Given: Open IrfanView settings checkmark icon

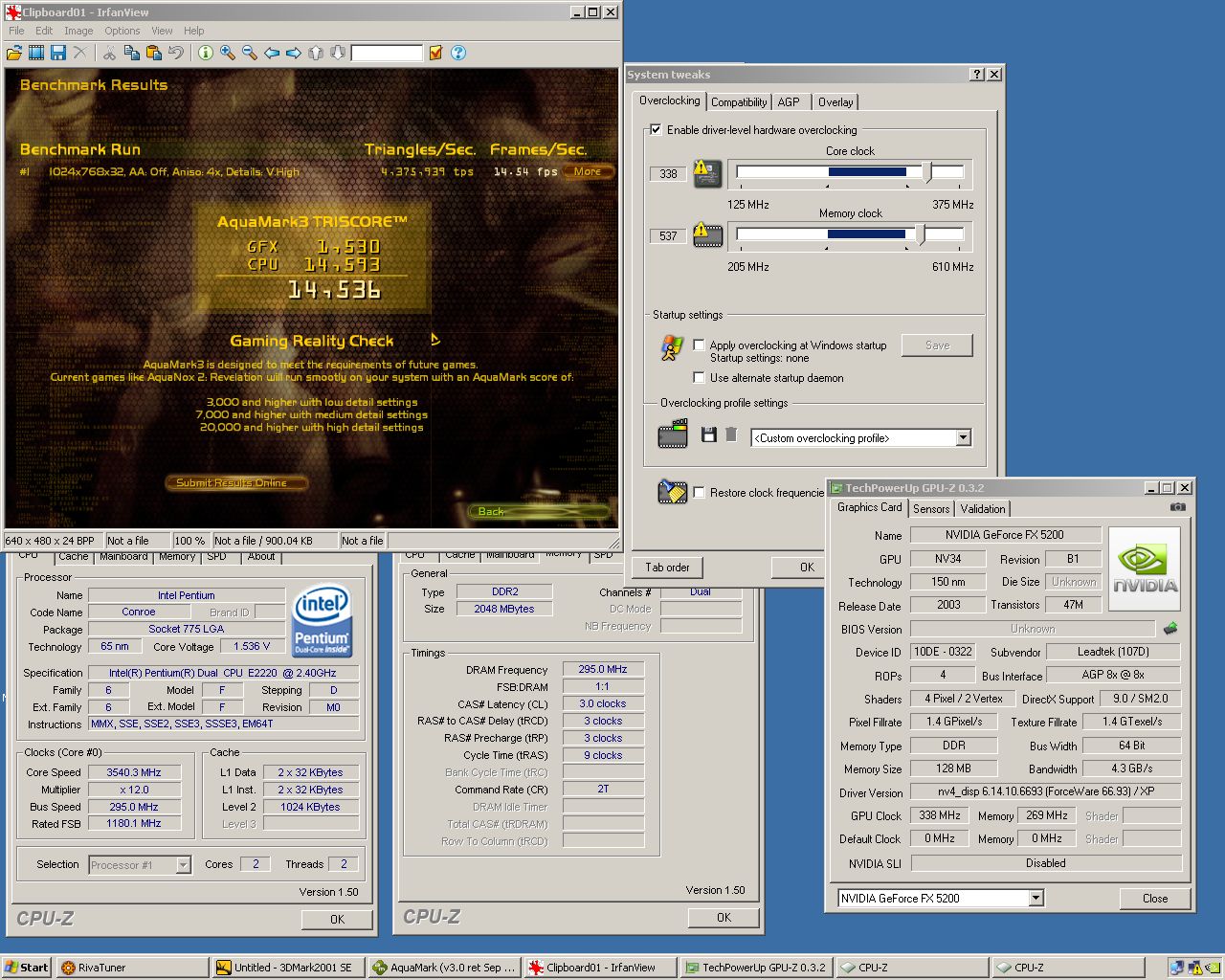Looking at the screenshot, I should pos(435,53).
